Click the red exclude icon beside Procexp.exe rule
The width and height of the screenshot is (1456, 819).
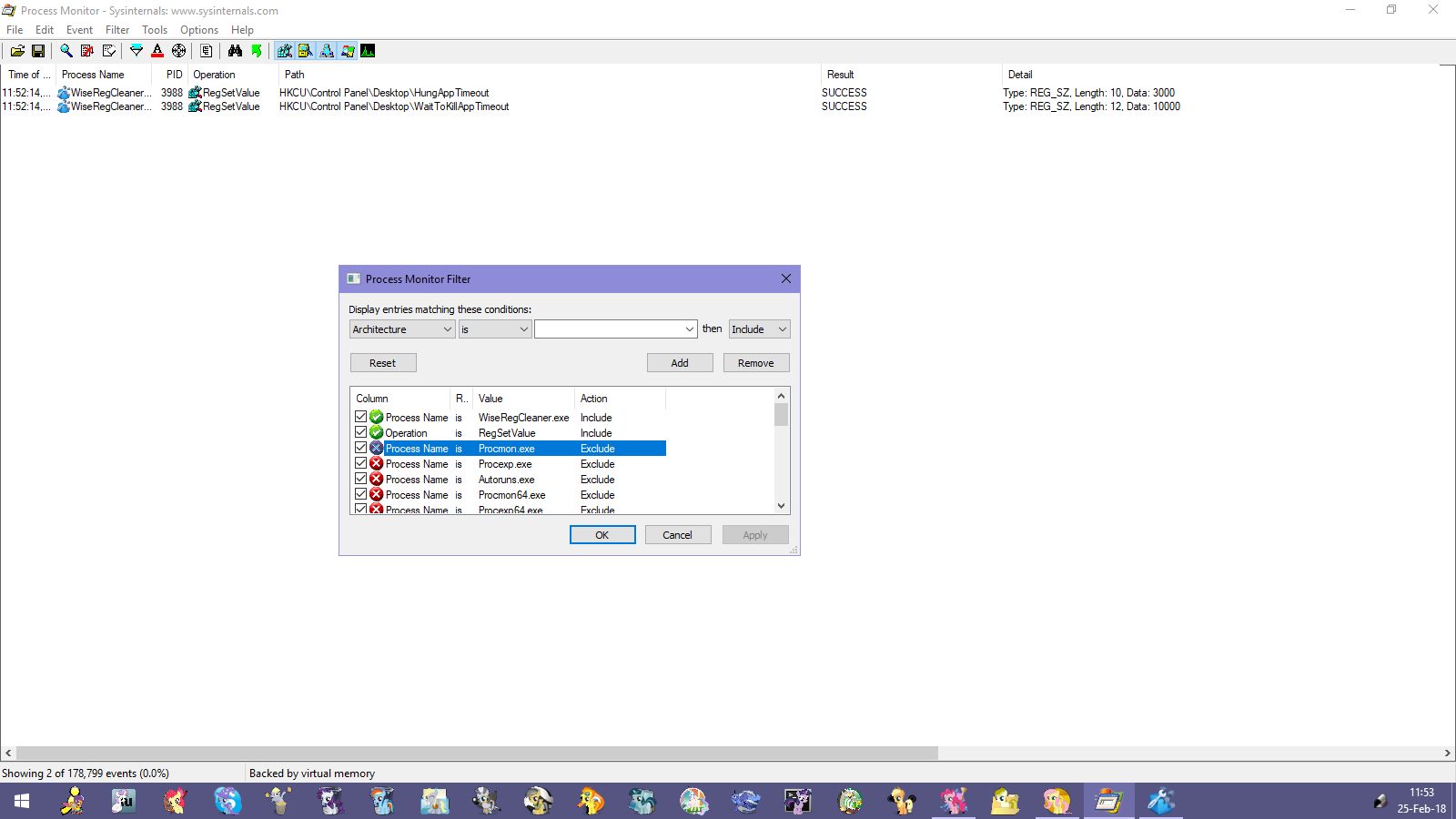[376, 463]
